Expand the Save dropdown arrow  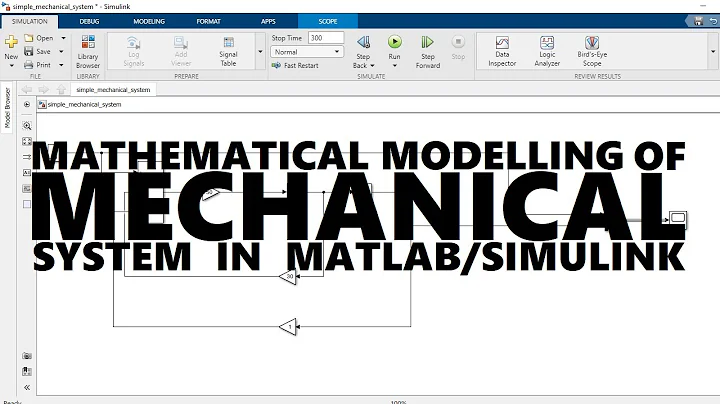coord(62,51)
